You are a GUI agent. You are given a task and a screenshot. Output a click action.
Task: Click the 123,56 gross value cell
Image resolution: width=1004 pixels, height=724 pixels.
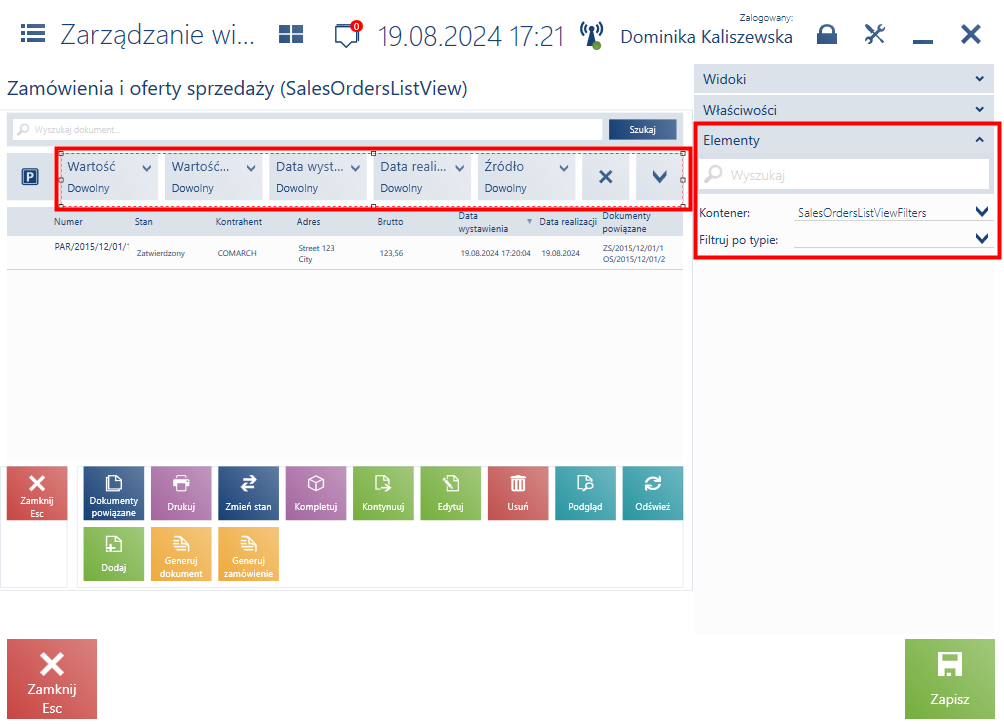pyautogui.click(x=391, y=253)
